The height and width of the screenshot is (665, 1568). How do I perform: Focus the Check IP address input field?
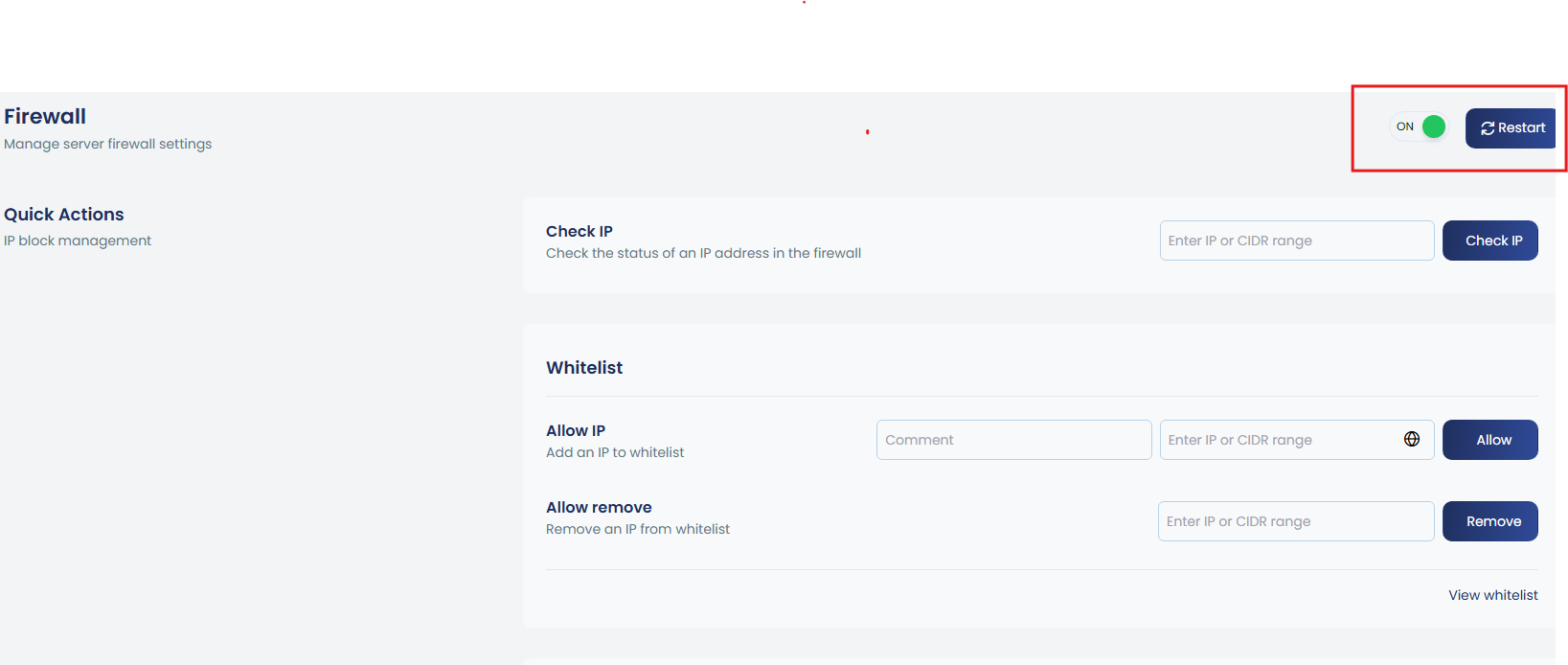coord(1296,241)
